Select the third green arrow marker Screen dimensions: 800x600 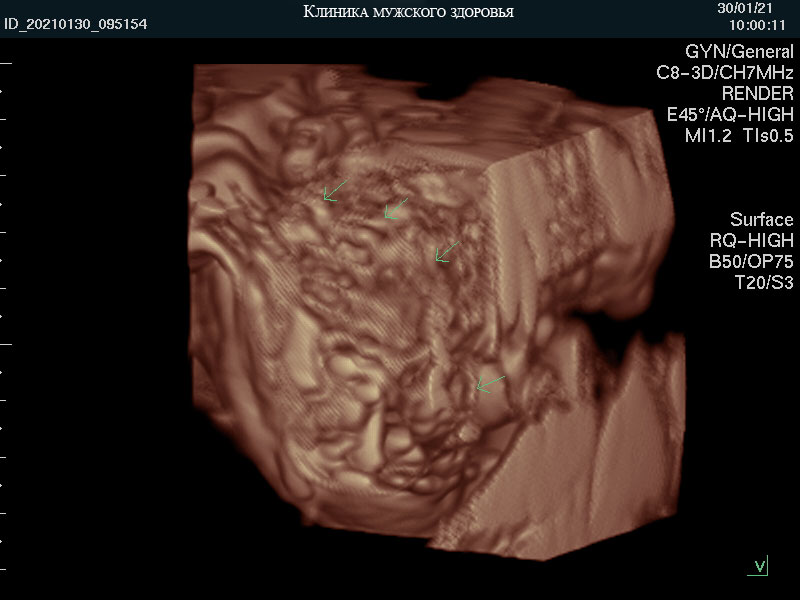447,250
